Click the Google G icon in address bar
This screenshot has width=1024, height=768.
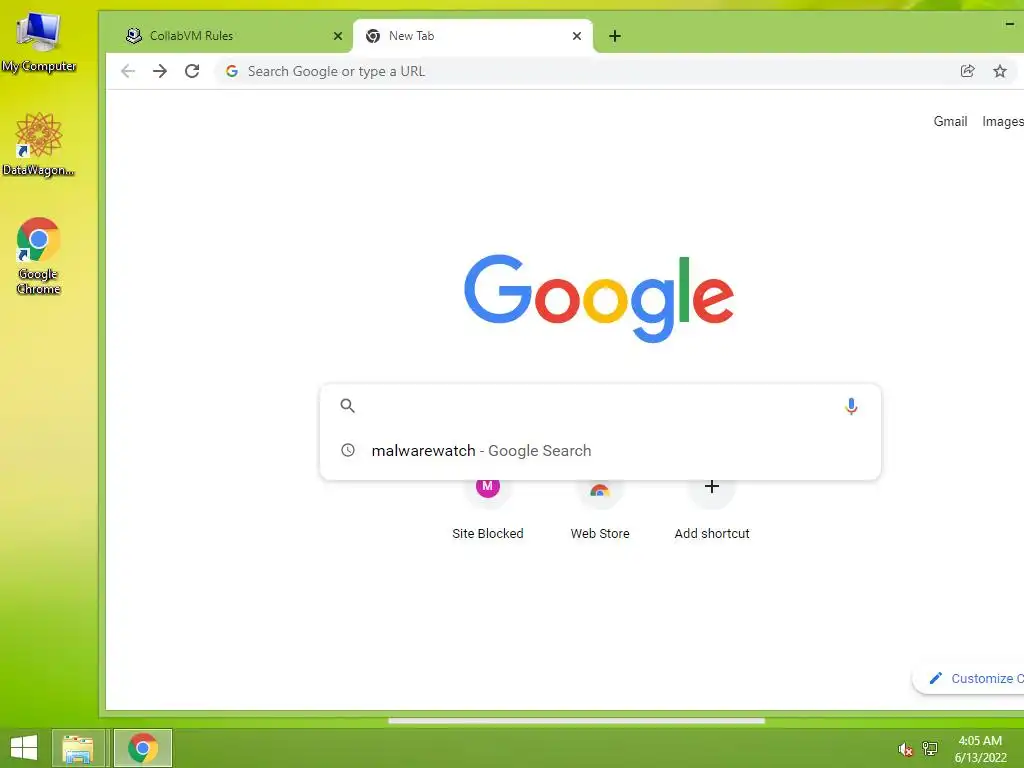232,71
